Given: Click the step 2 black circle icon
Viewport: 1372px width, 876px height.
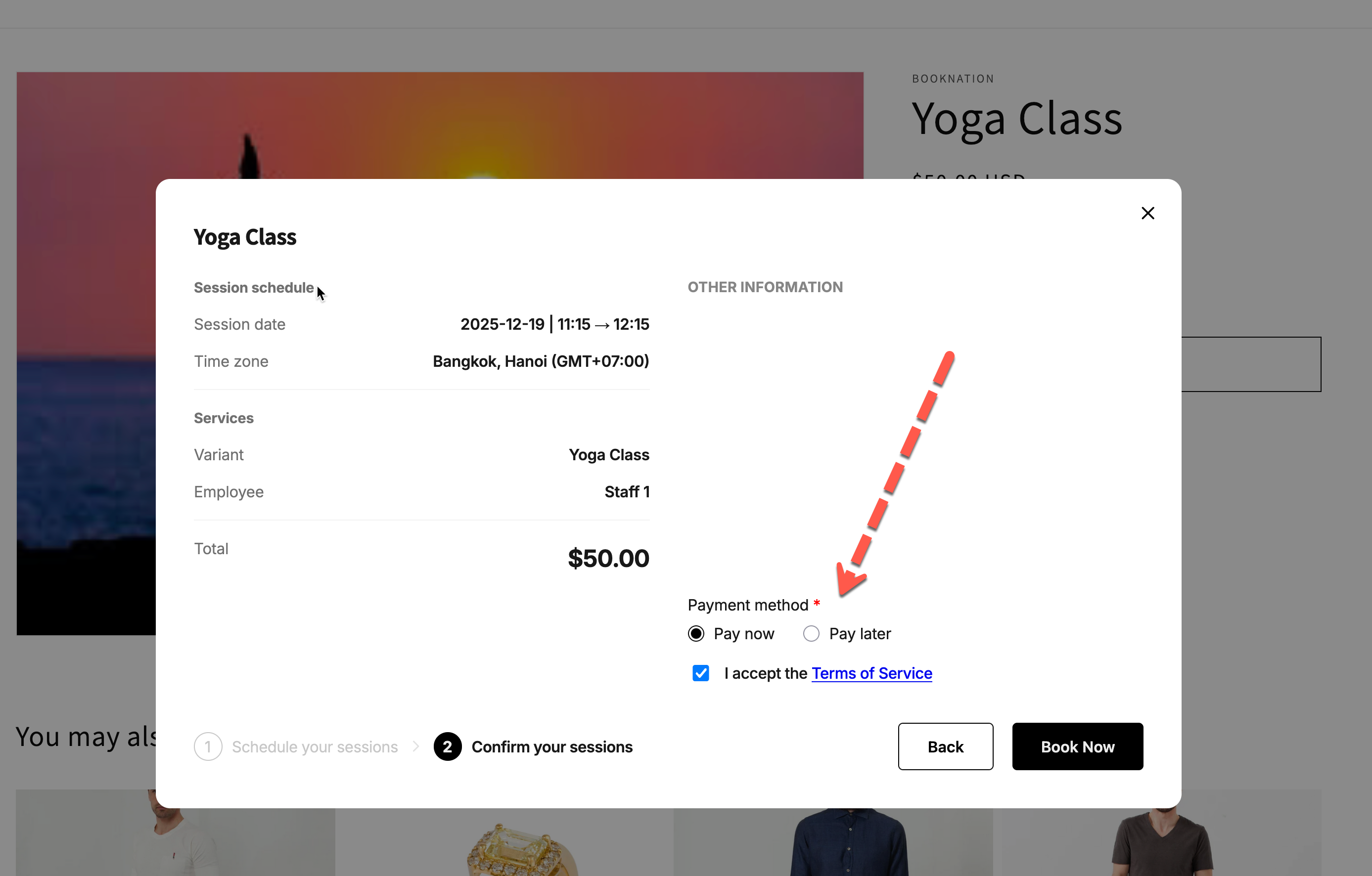Looking at the screenshot, I should [447, 746].
